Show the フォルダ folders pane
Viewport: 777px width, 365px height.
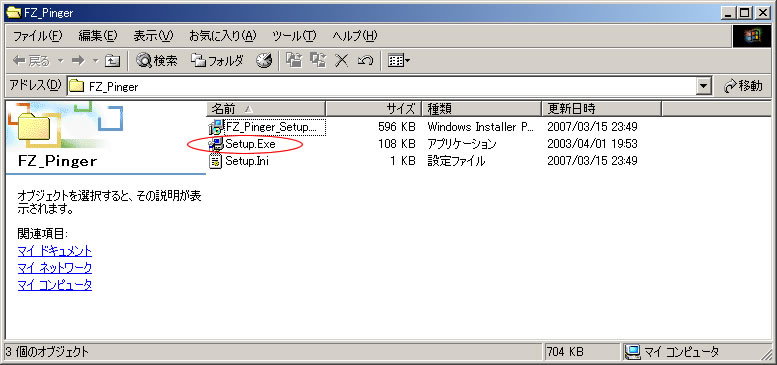(218, 61)
